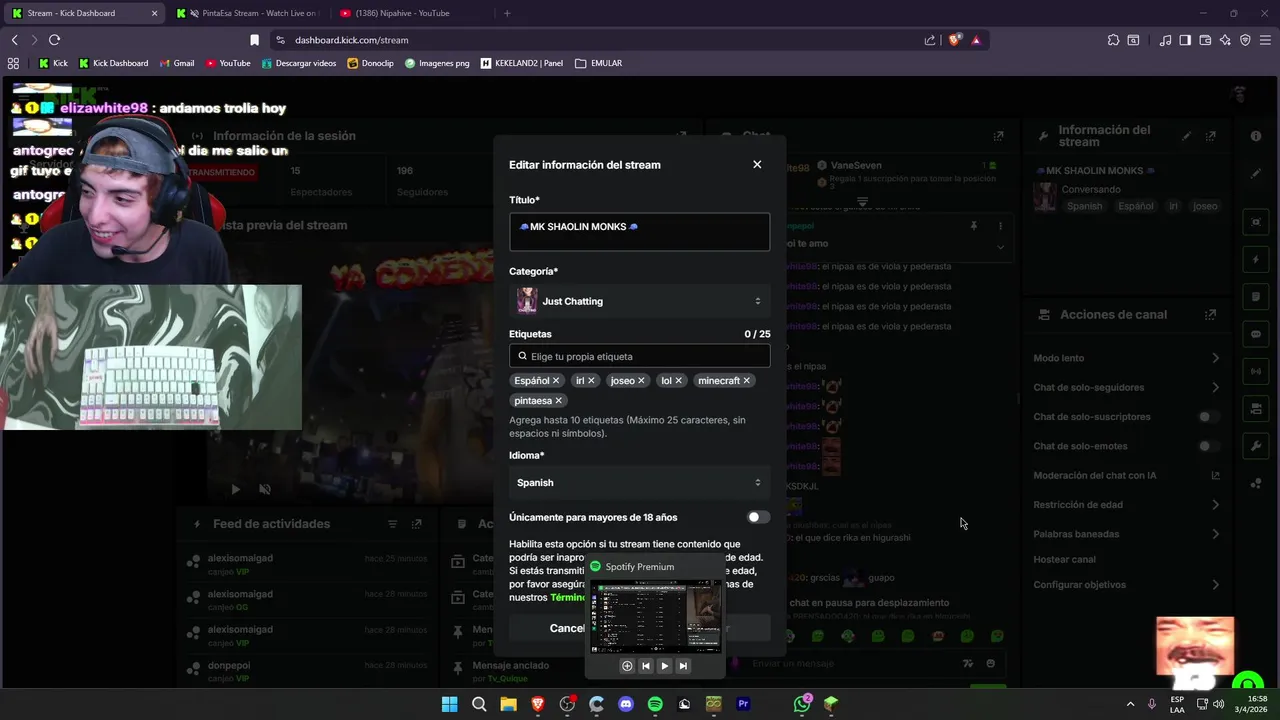Open the Gmail bookmark
This screenshot has height=720, width=1280.
pyautogui.click(x=176, y=63)
